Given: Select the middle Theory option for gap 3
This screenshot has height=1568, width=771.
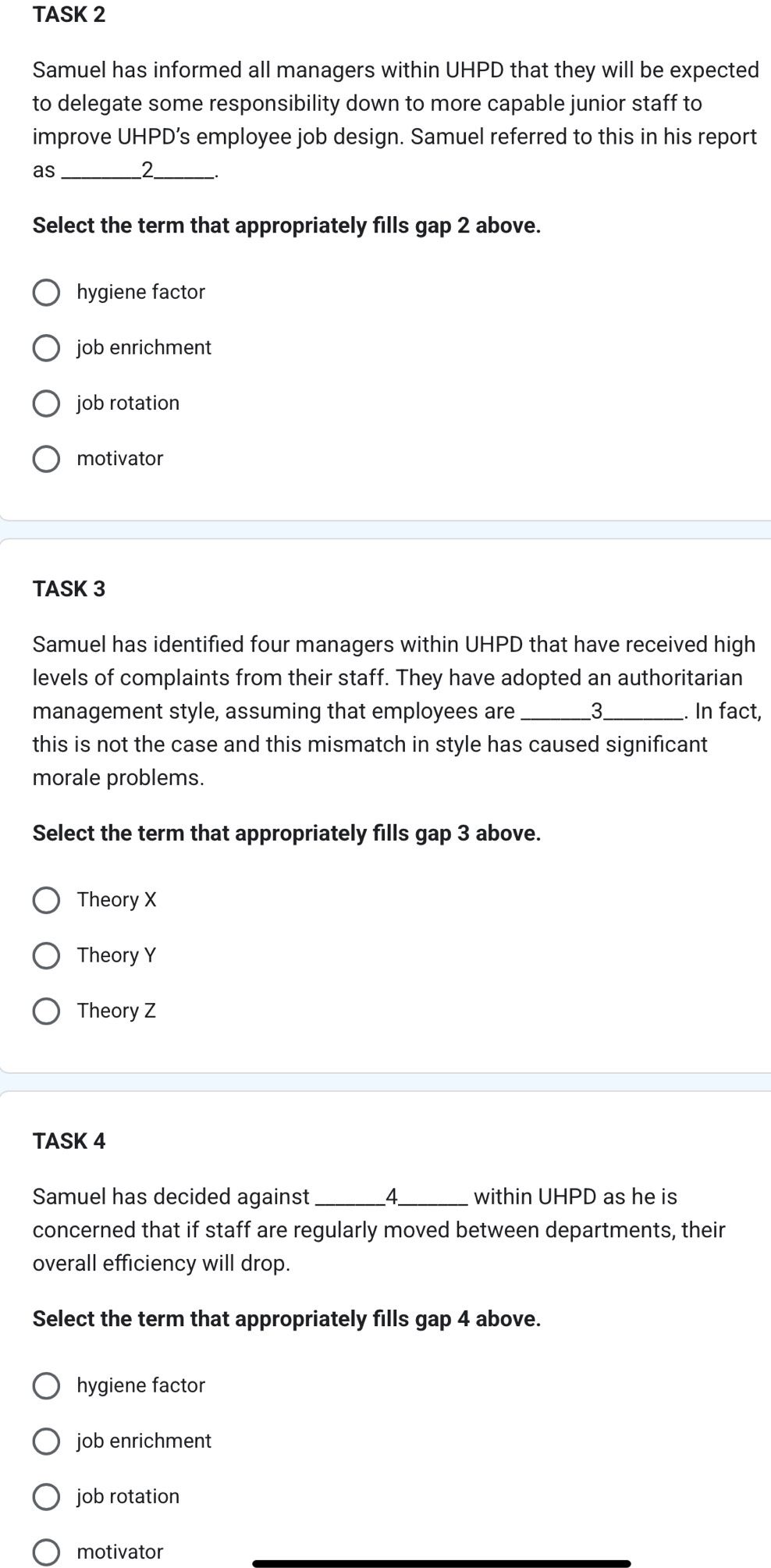Looking at the screenshot, I should coord(47,955).
